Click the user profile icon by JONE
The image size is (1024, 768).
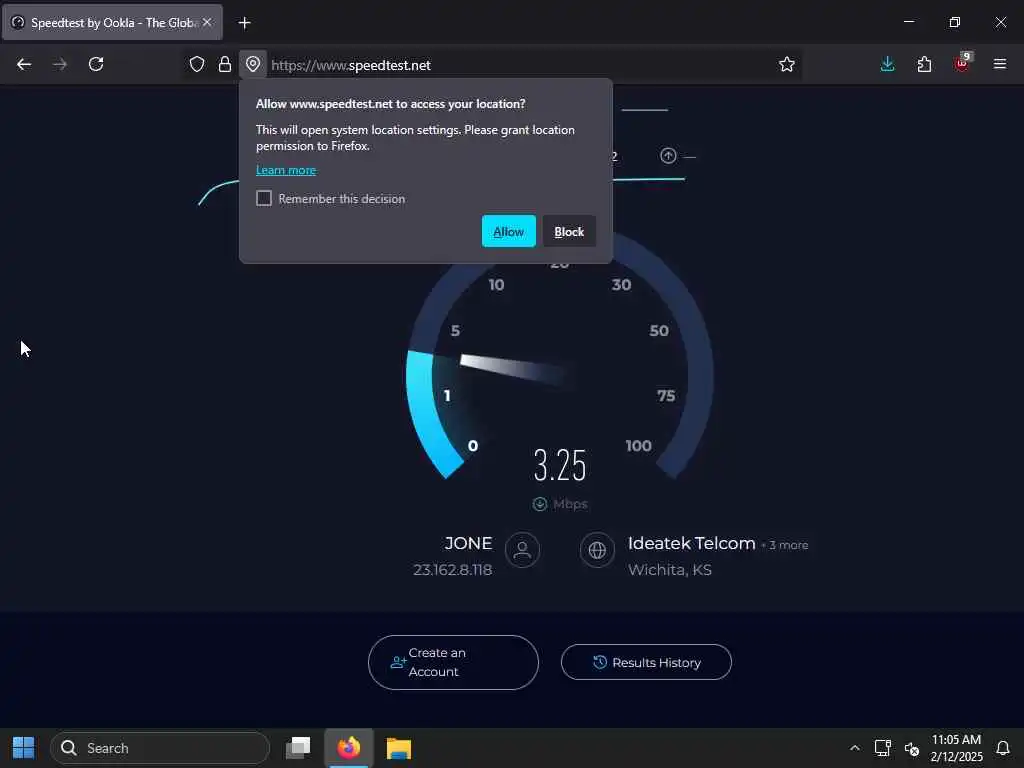pos(522,550)
